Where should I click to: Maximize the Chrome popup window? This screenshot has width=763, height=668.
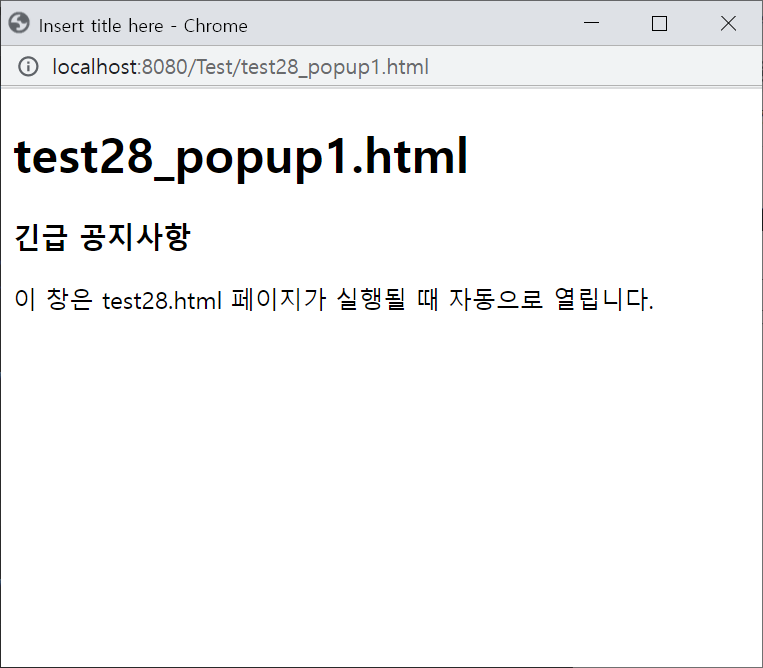(x=659, y=23)
